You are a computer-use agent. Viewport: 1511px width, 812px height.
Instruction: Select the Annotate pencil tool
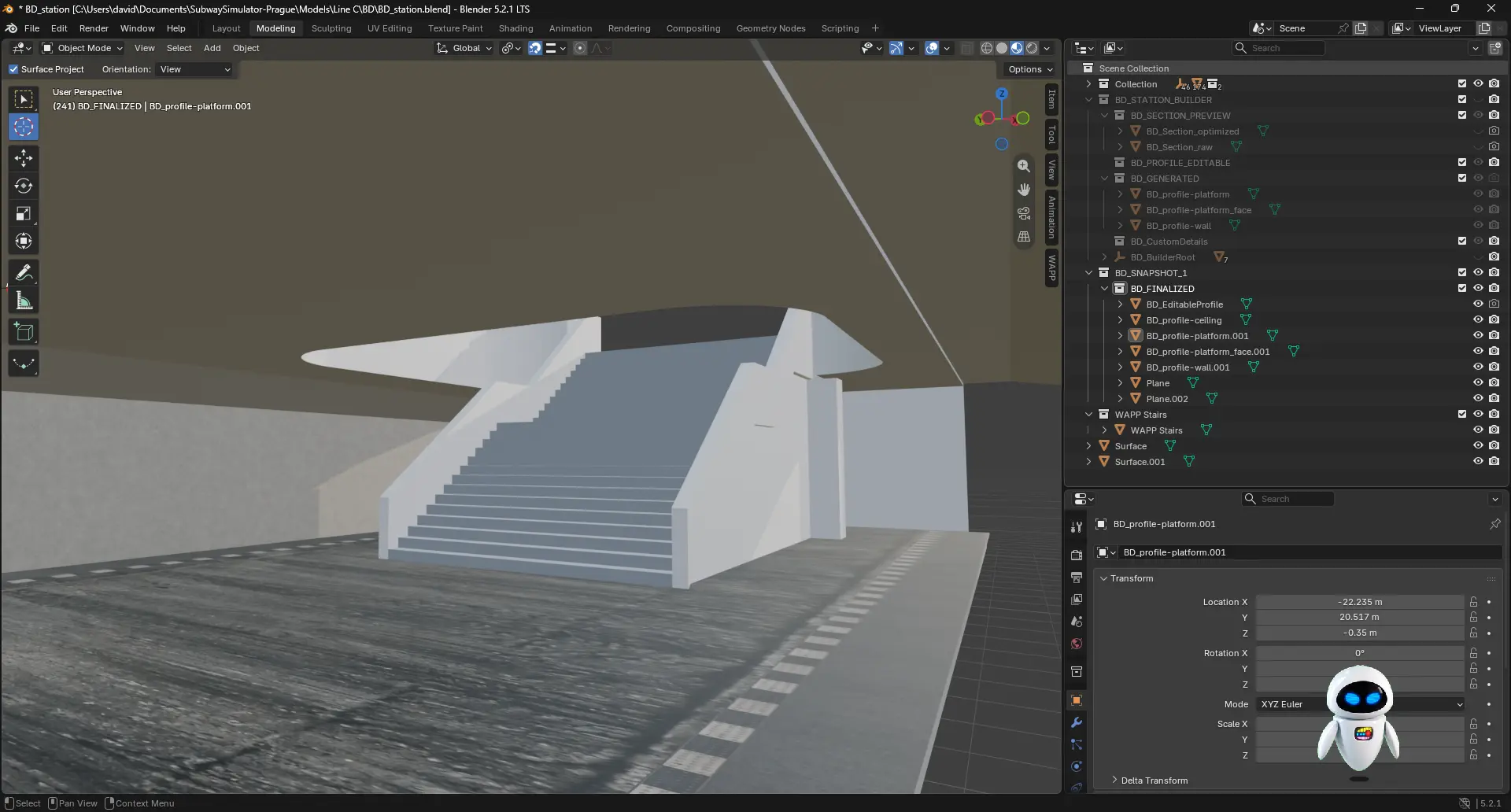pyautogui.click(x=24, y=273)
